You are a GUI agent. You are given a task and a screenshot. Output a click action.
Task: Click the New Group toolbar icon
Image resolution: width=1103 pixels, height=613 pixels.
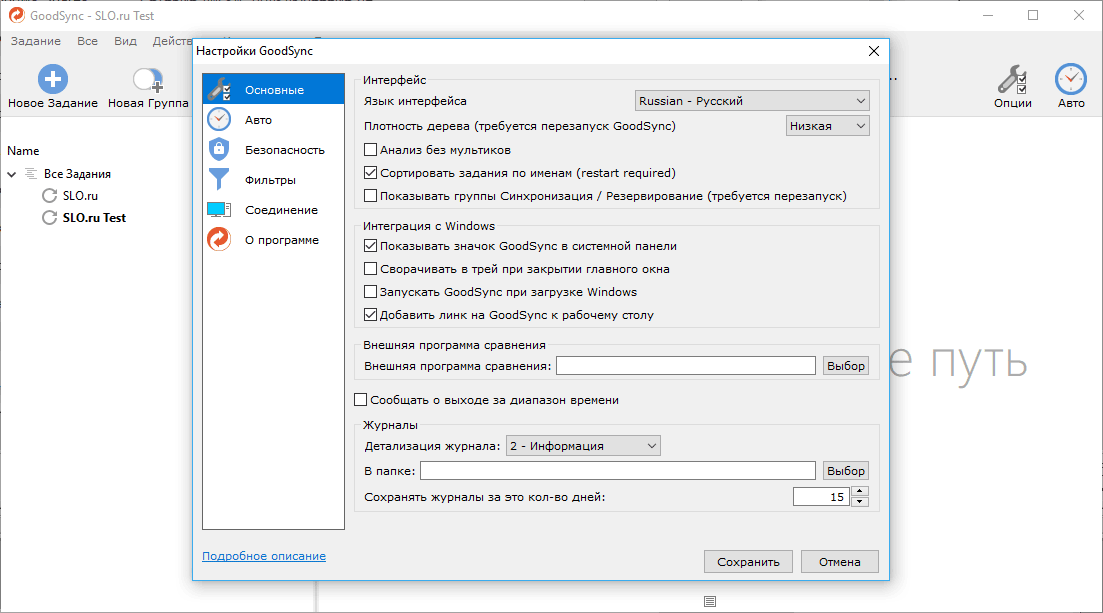coord(148,80)
